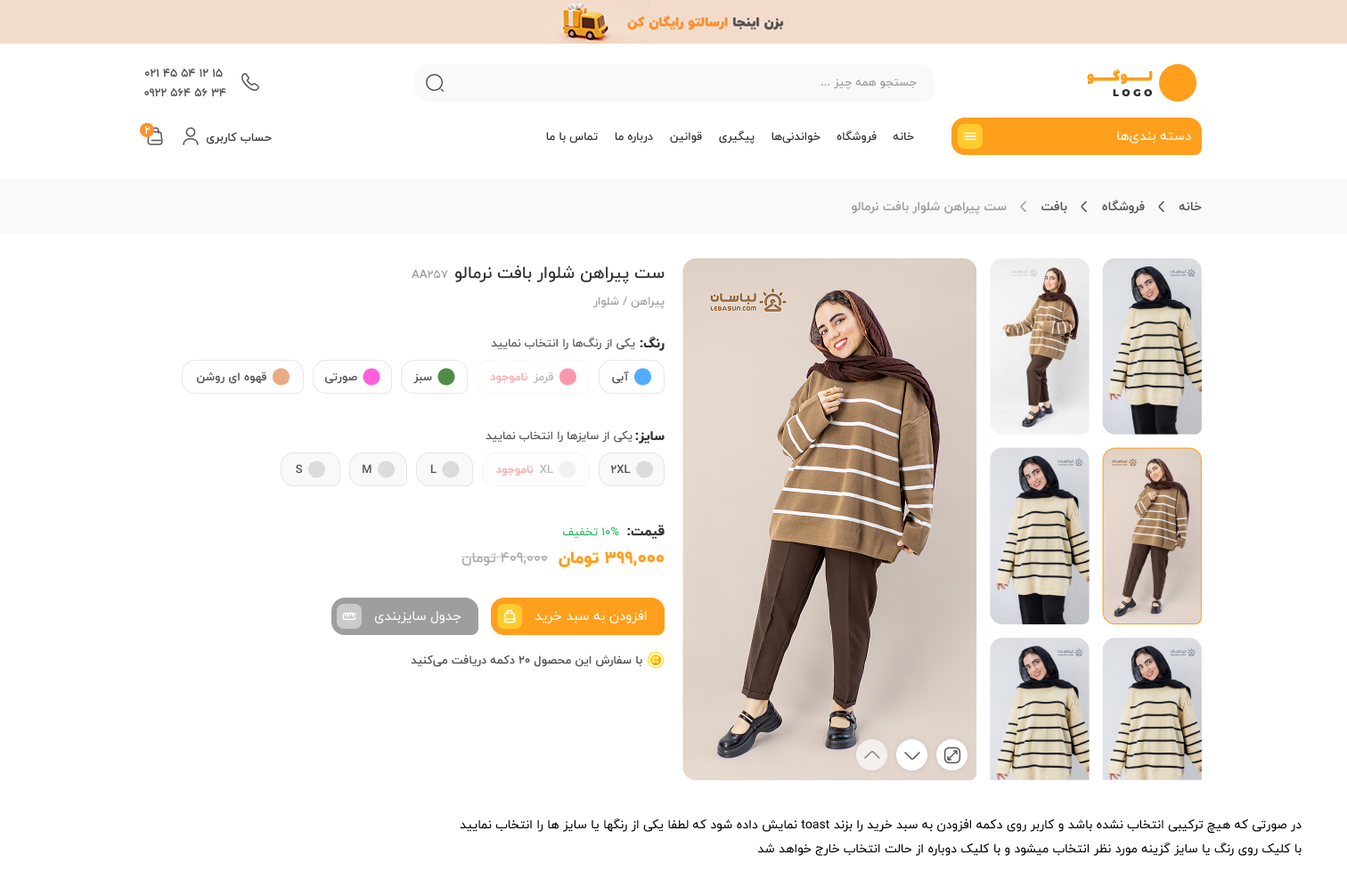Click the free-shipping truck banner
The height and width of the screenshot is (896, 1347).
[673, 21]
